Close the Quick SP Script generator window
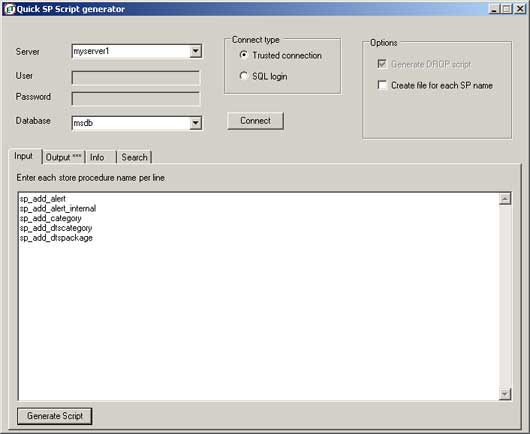 point(520,9)
